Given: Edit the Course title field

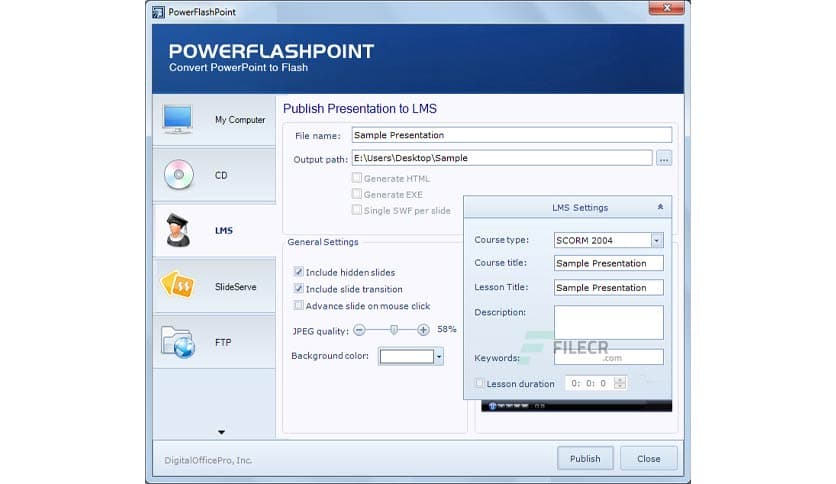Looking at the screenshot, I should (608, 263).
